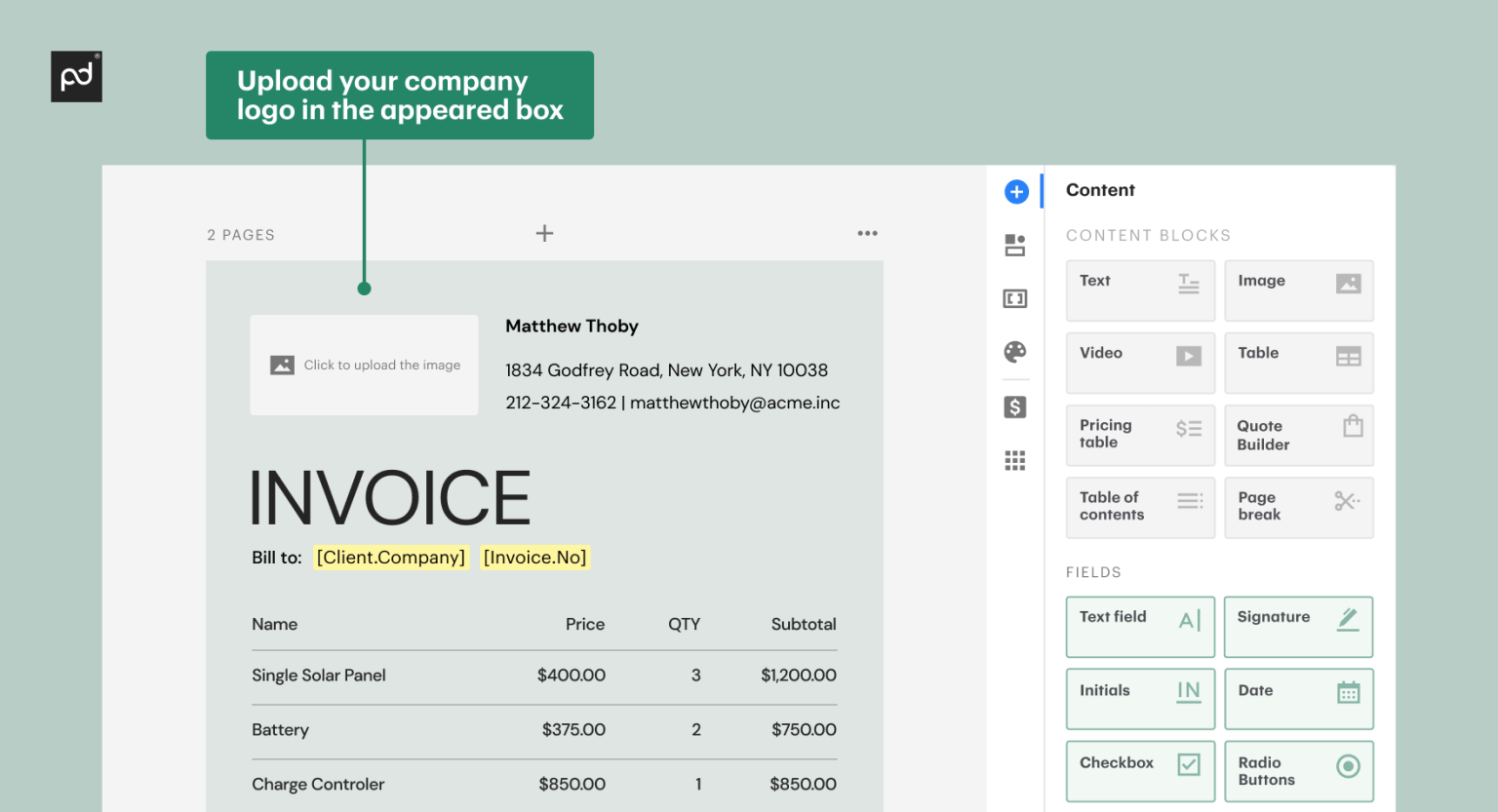Open the page options via the ellipsis menu
1498x812 pixels.
867,233
